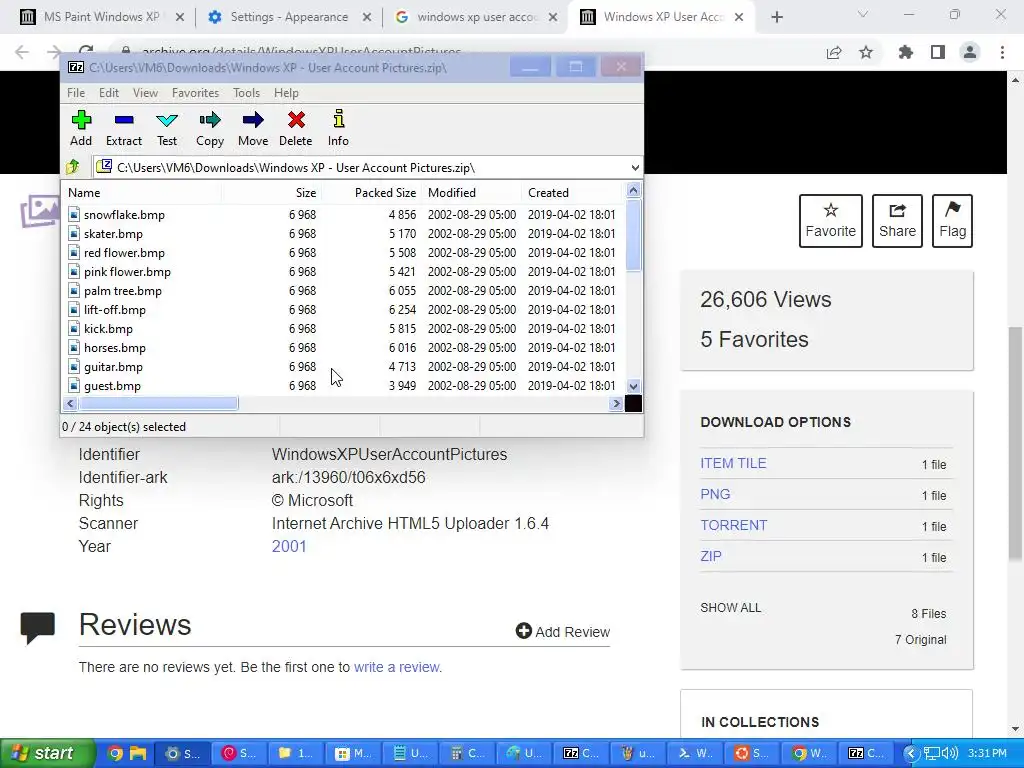Click the Add icon in 7-Zip toolbar
The height and width of the screenshot is (768, 1024).
81,120
